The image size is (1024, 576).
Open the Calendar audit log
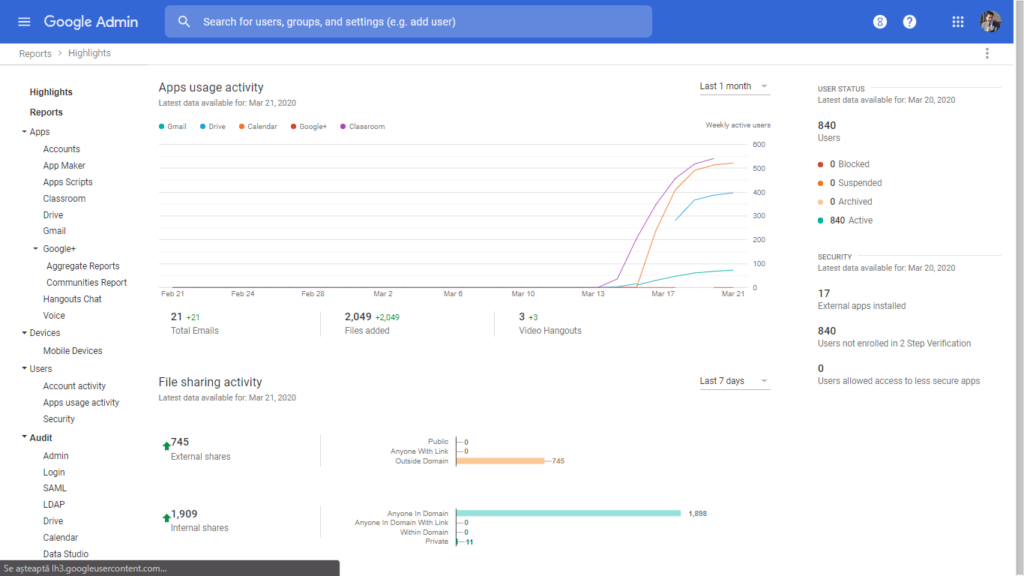point(60,537)
